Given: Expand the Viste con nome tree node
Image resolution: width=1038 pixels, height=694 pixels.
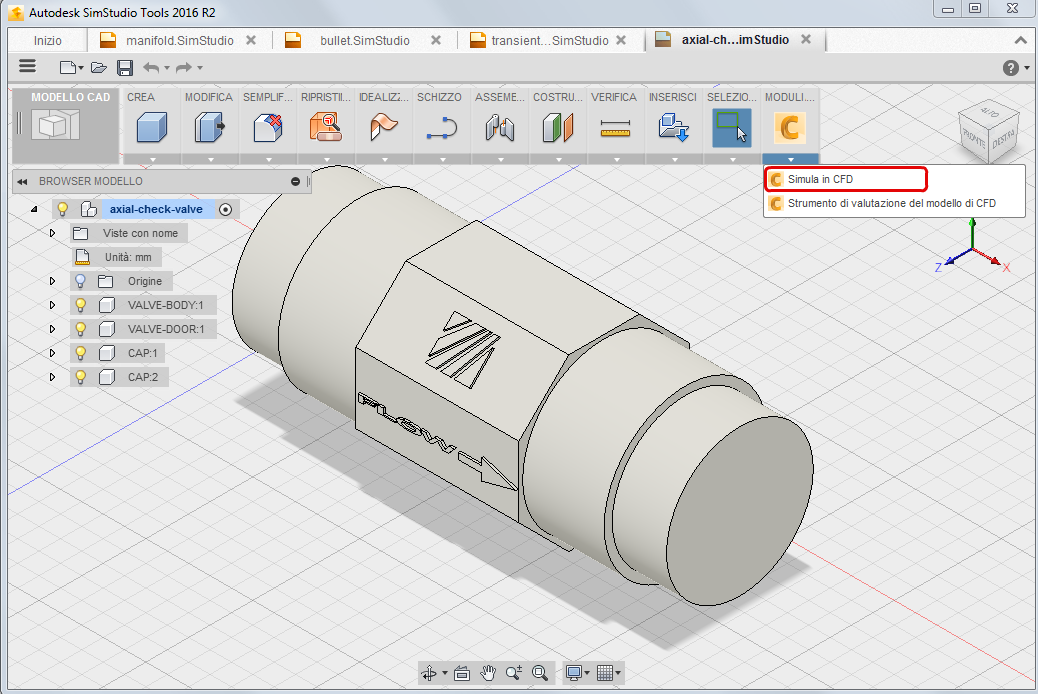Looking at the screenshot, I should coord(53,233).
